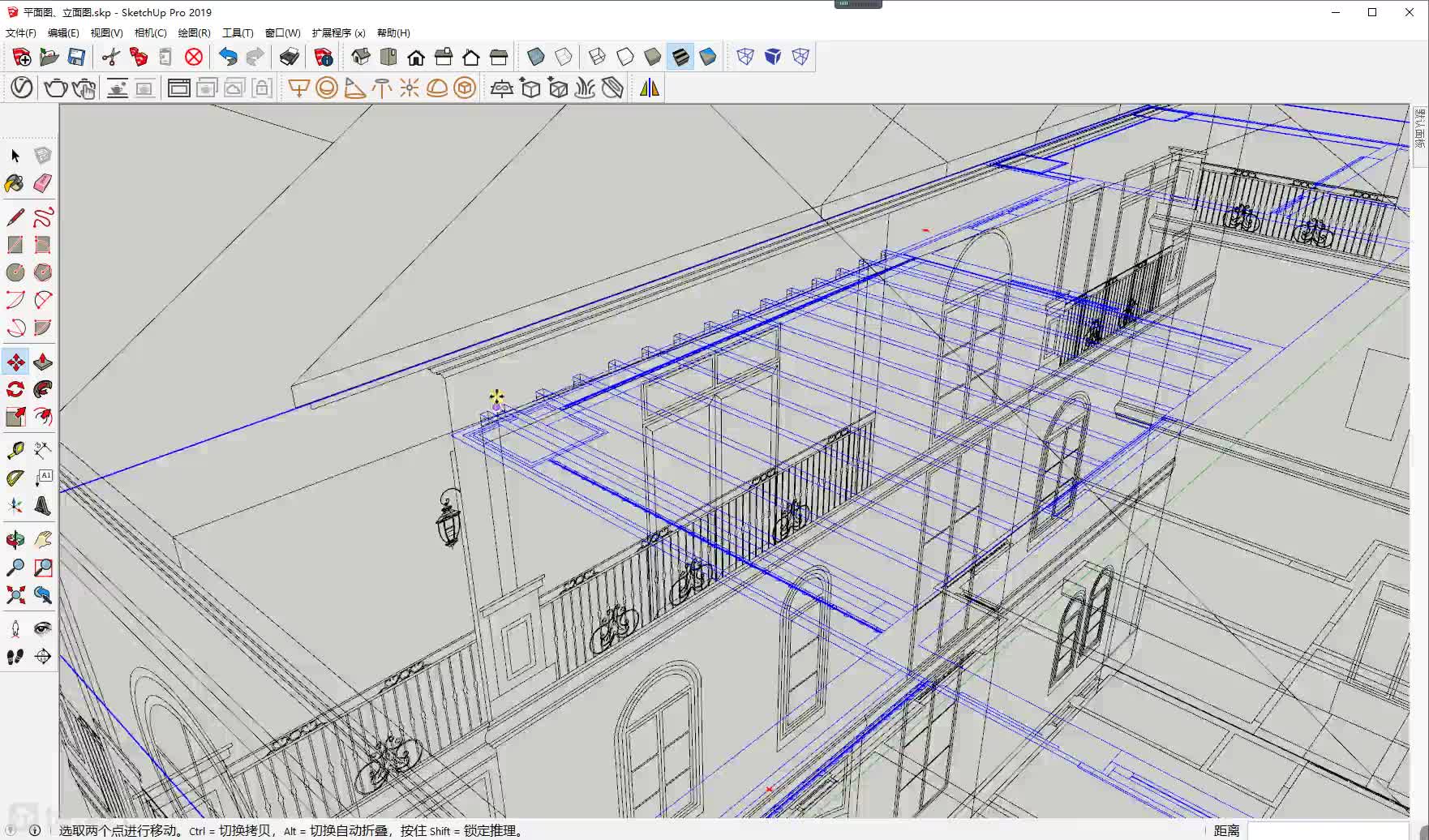The image size is (1429, 840).
Task: Add a V-Ray Dome Light
Action: tap(437, 88)
